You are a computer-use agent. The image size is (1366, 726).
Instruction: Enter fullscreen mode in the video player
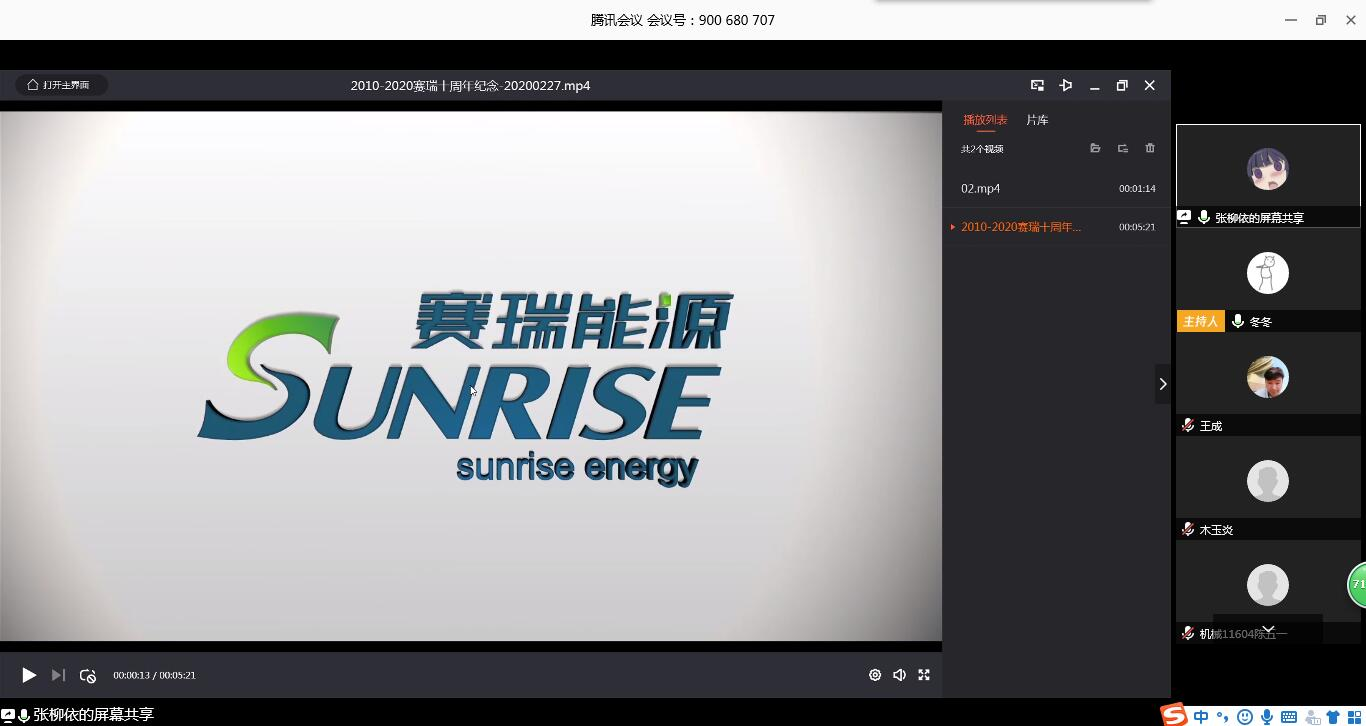pyautogui.click(x=924, y=675)
